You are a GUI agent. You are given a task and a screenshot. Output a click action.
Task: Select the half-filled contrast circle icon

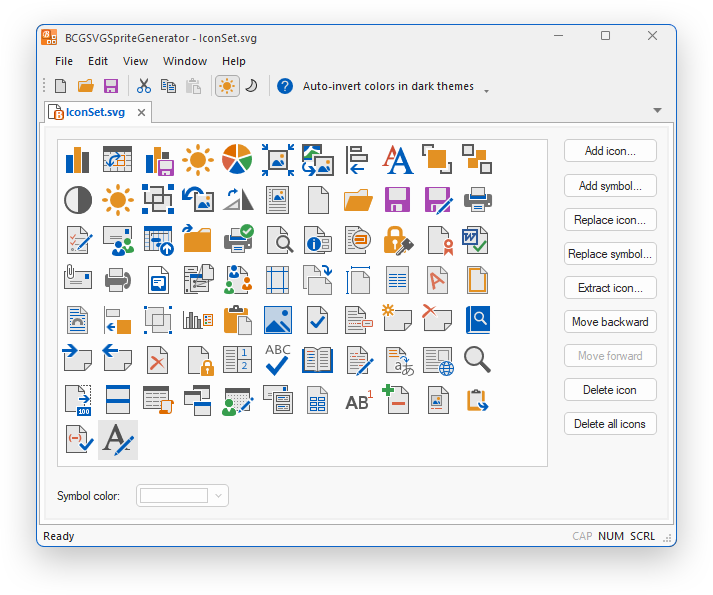(78, 200)
